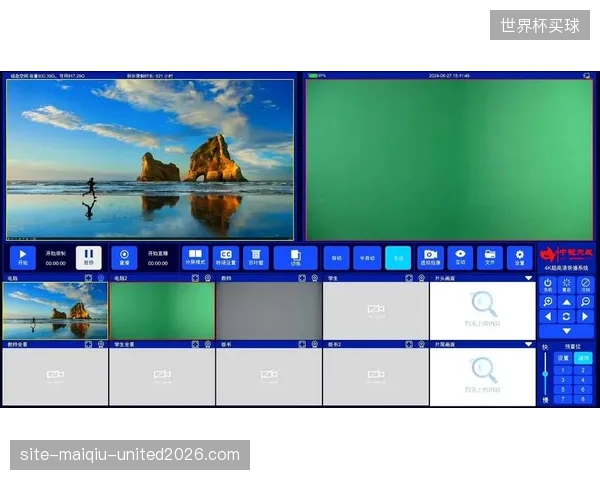This screenshot has width=600, height=480.
Task: Open the 分屏模式 split-screen mode
Action: coord(195,258)
